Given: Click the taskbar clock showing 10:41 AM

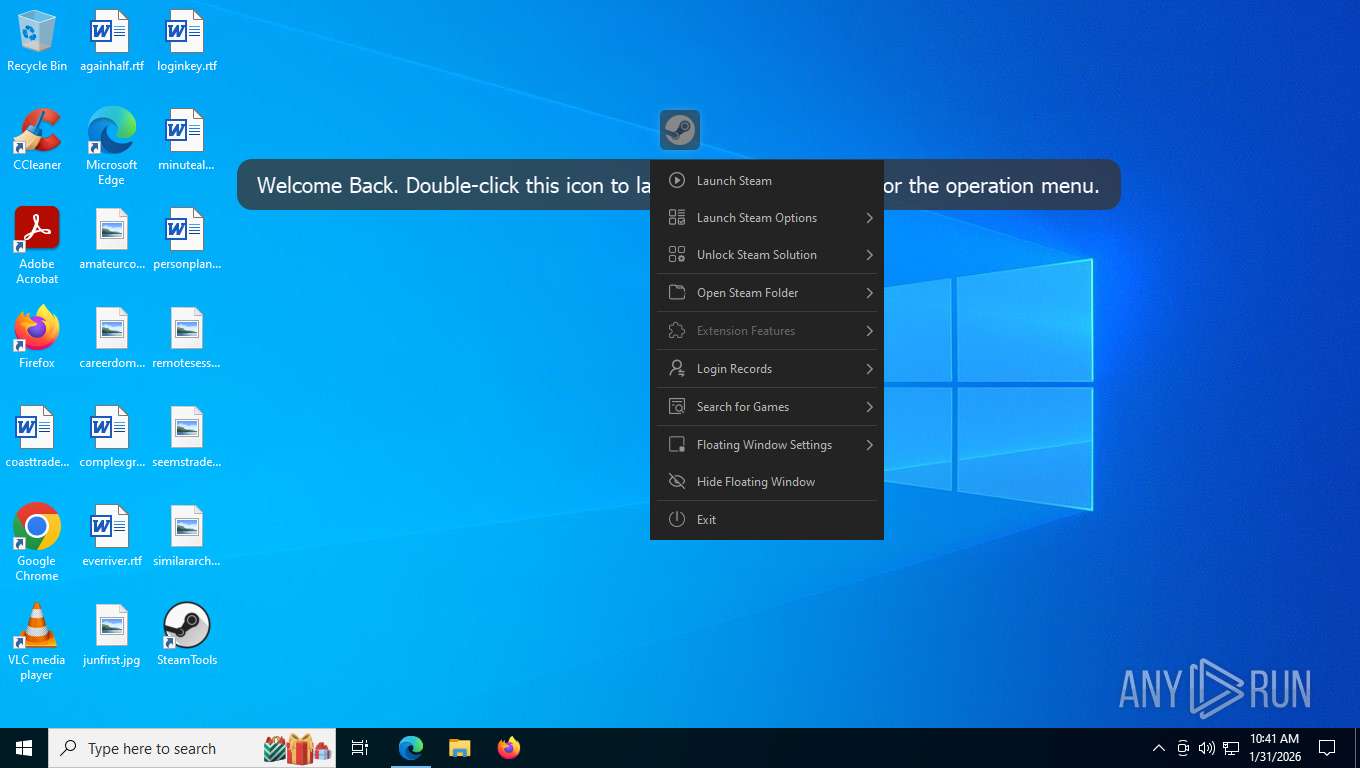Looking at the screenshot, I should (x=1275, y=748).
